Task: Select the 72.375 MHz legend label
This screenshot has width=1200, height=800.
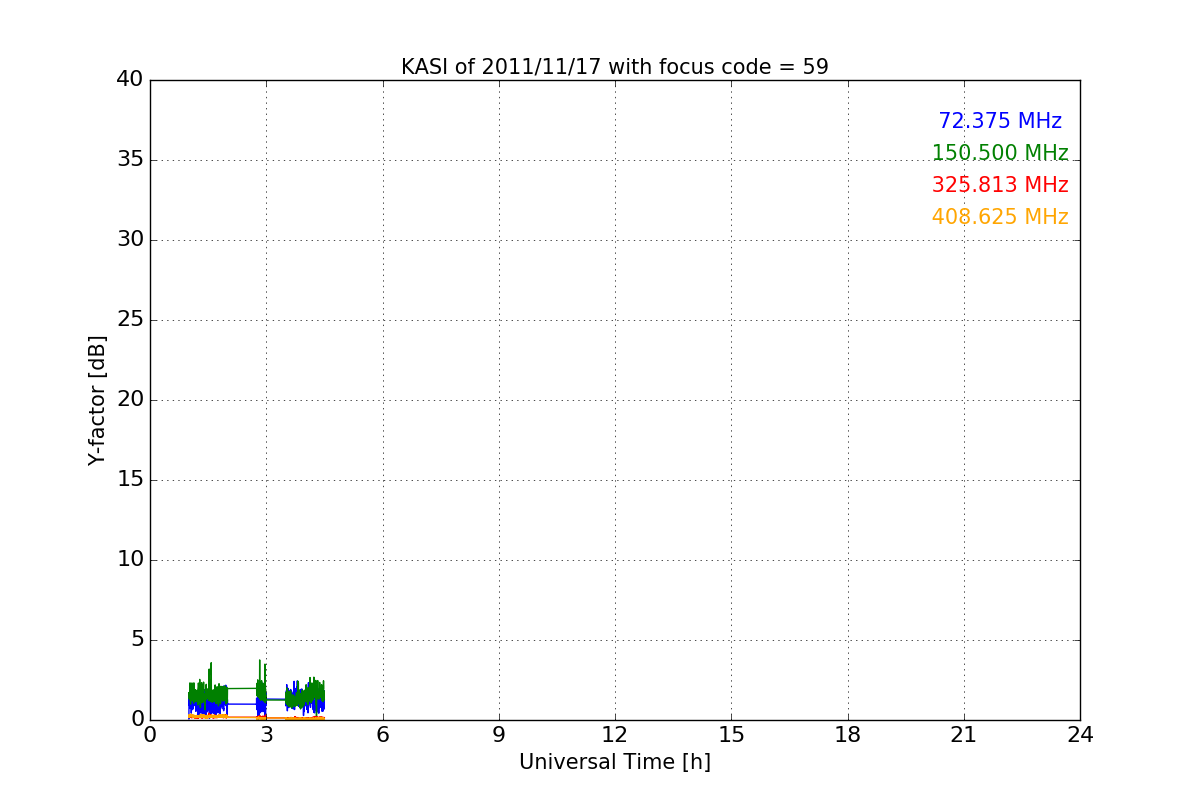Action: click(x=1000, y=121)
